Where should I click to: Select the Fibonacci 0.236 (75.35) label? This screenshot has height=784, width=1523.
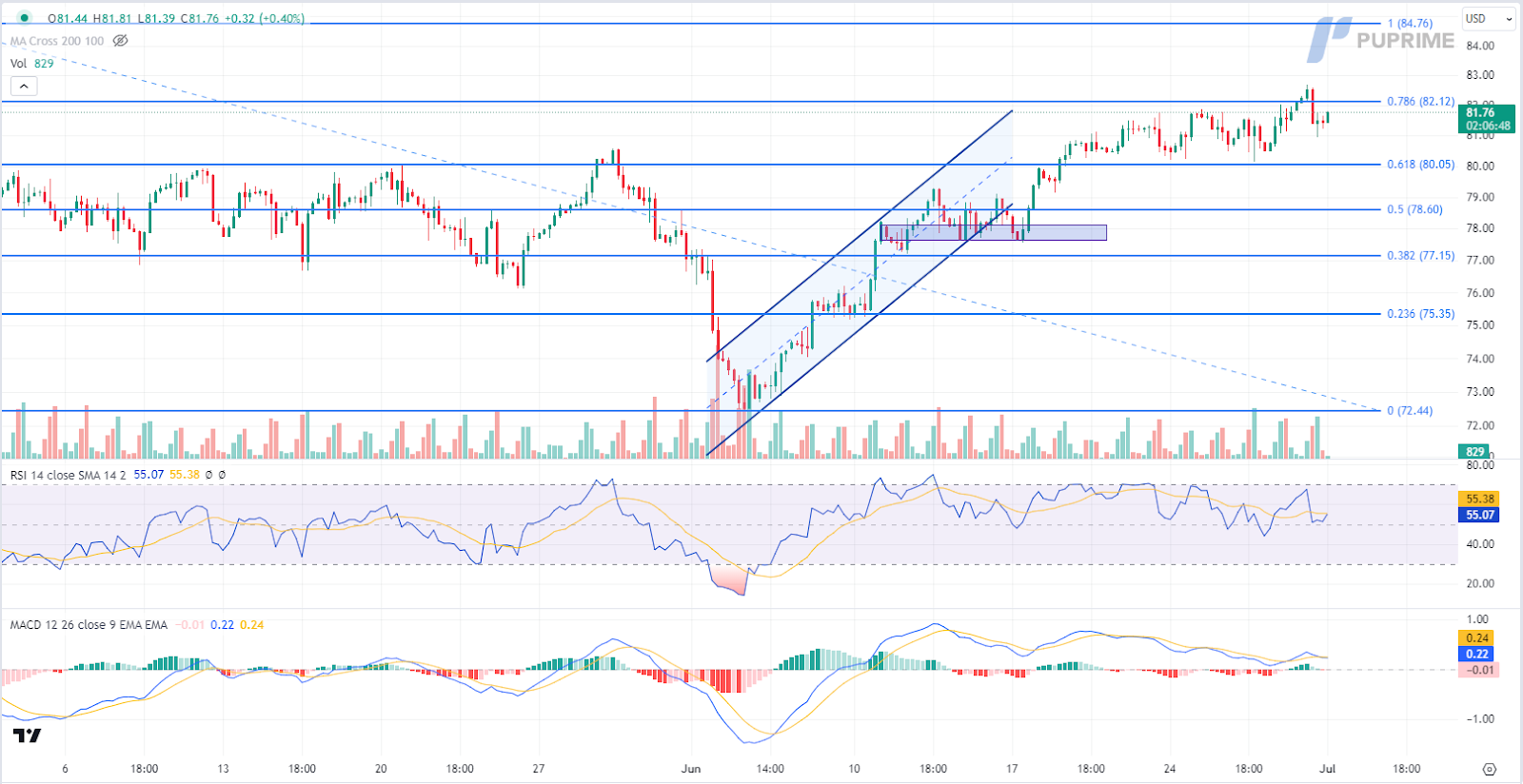1420,314
